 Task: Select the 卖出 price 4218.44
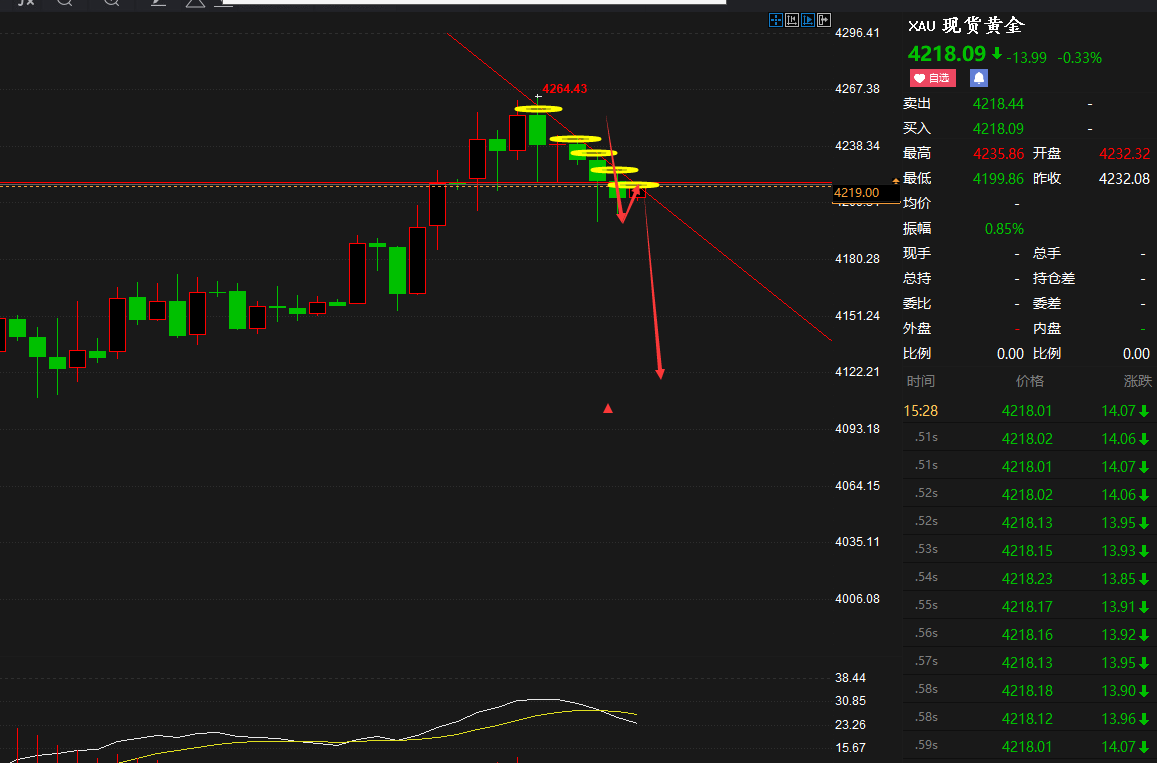click(x=998, y=104)
